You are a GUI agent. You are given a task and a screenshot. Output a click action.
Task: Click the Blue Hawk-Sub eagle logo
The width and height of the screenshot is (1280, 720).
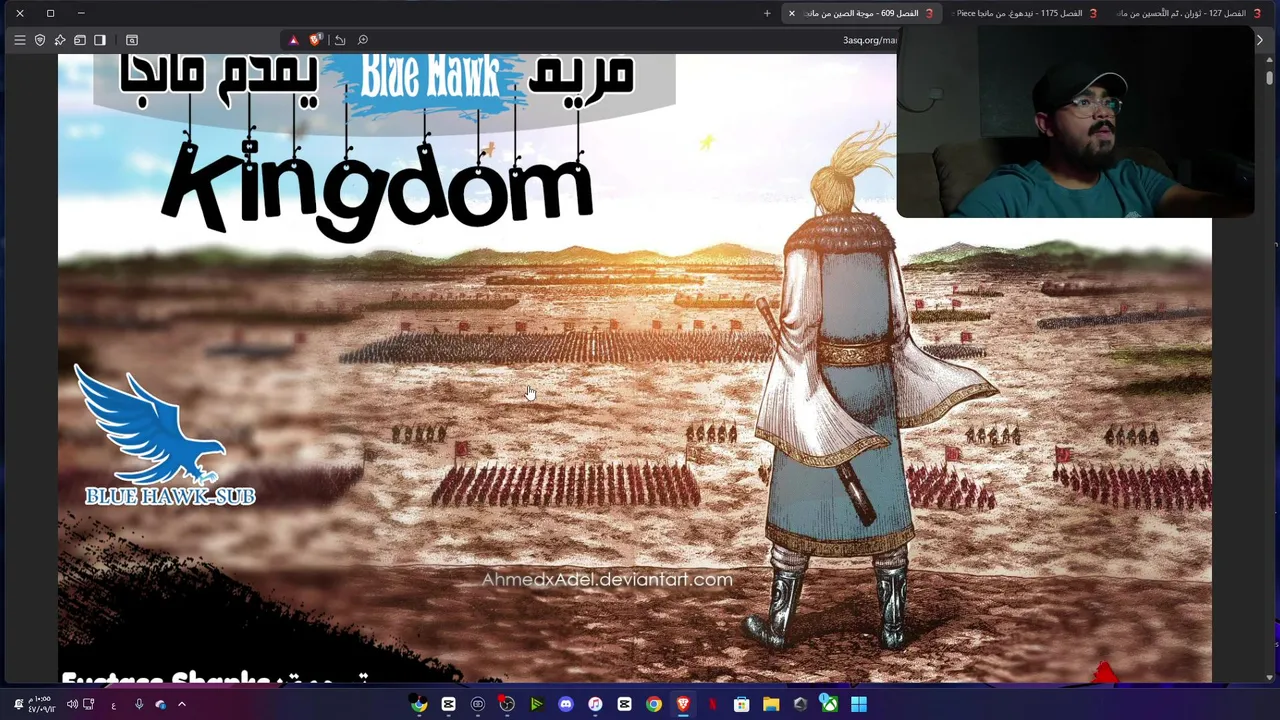(165, 435)
